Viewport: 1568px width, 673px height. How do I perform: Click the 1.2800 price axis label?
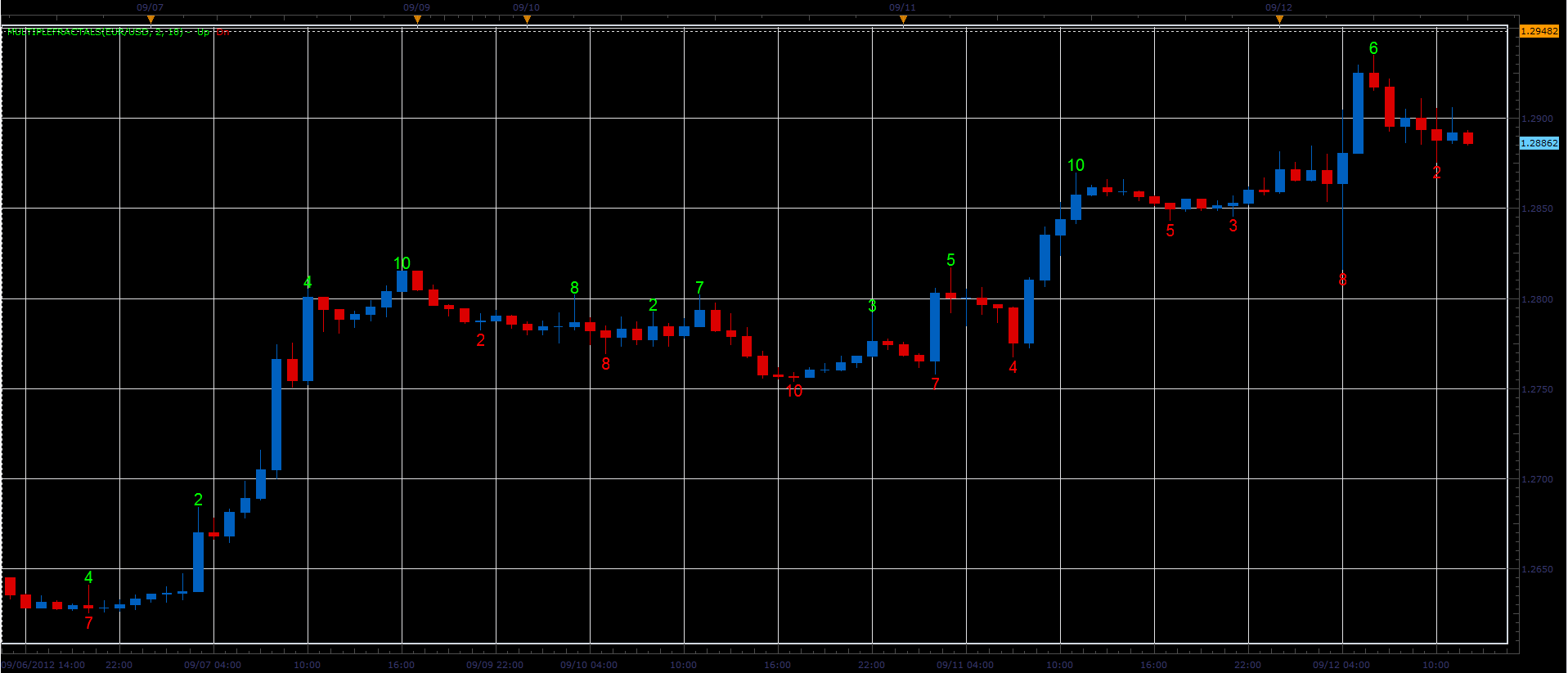1537,299
